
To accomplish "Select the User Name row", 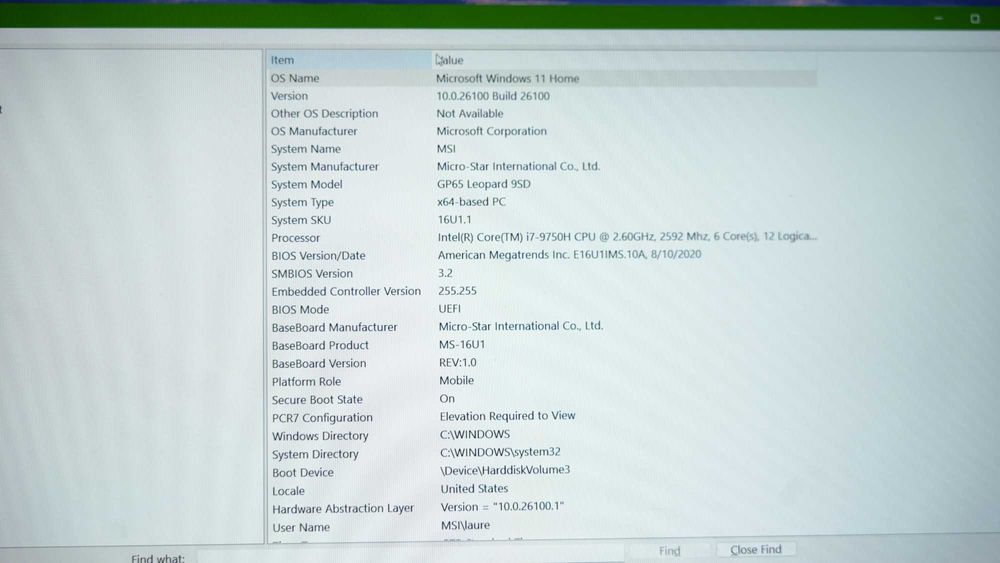I will (x=301, y=527).
